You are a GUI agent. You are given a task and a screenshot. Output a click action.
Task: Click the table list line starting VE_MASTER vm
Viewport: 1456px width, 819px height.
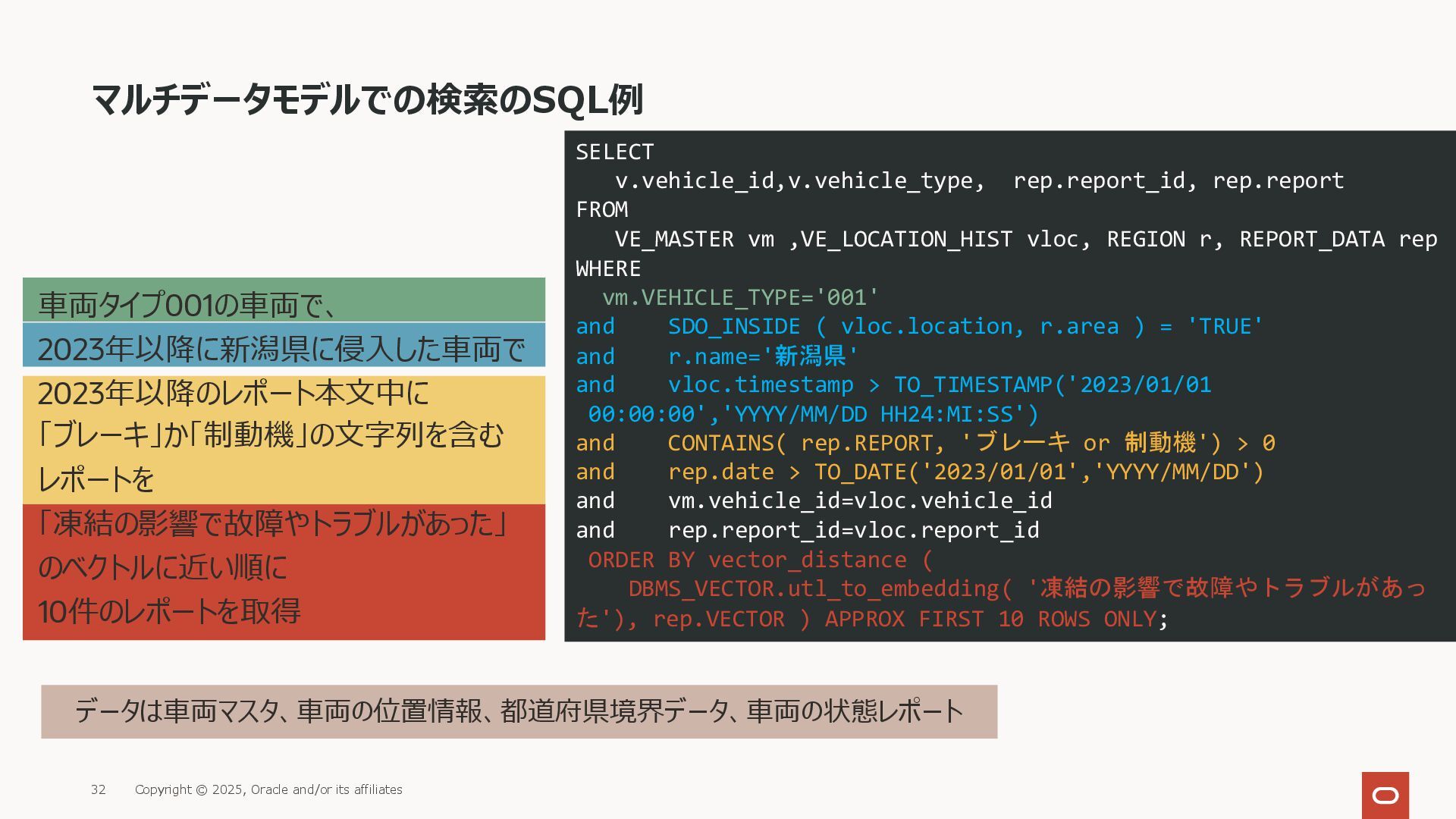tap(1026, 240)
